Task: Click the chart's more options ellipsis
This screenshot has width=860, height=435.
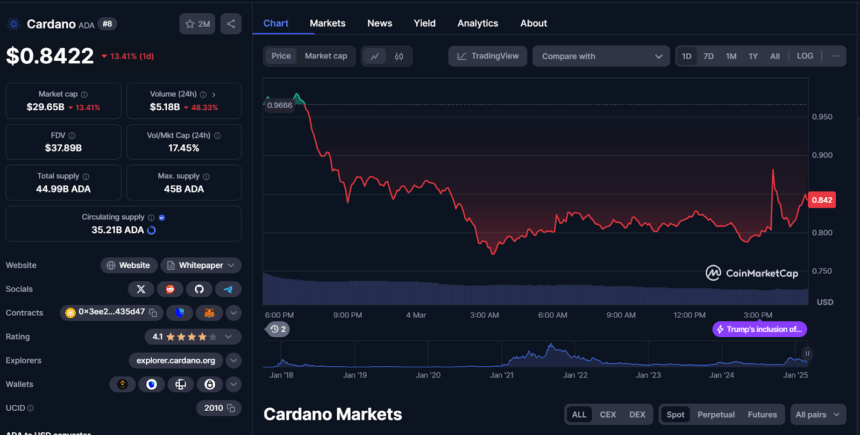Action: [835, 56]
